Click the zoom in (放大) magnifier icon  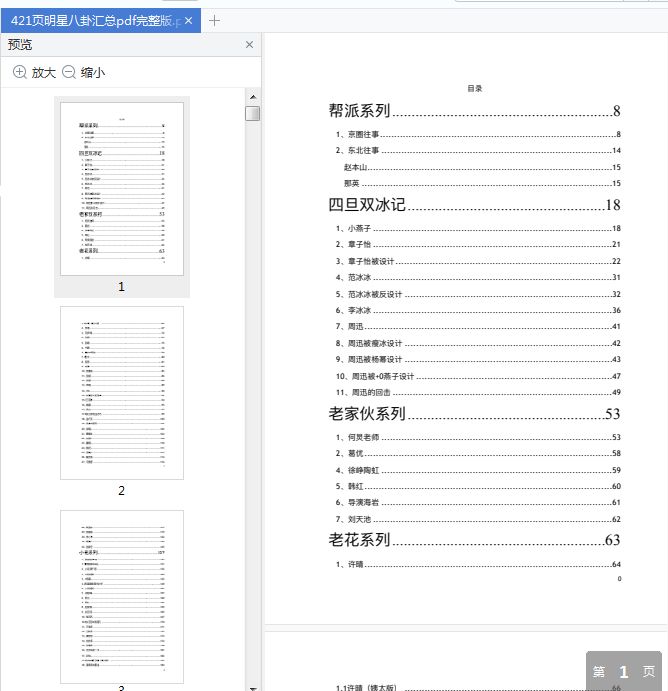[20, 72]
